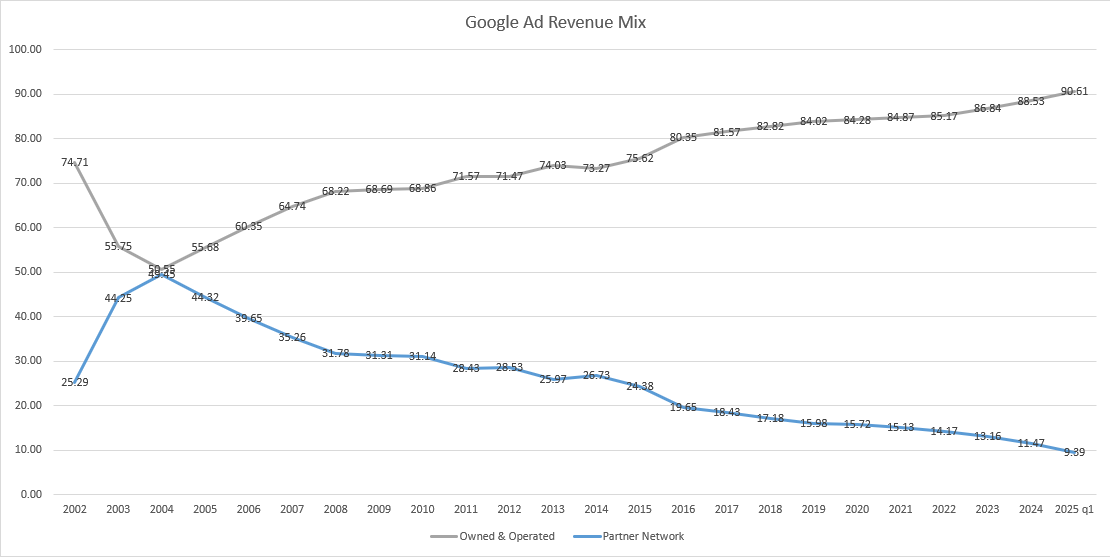
Task: Click the 31.31 data label
Action: tap(379, 355)
